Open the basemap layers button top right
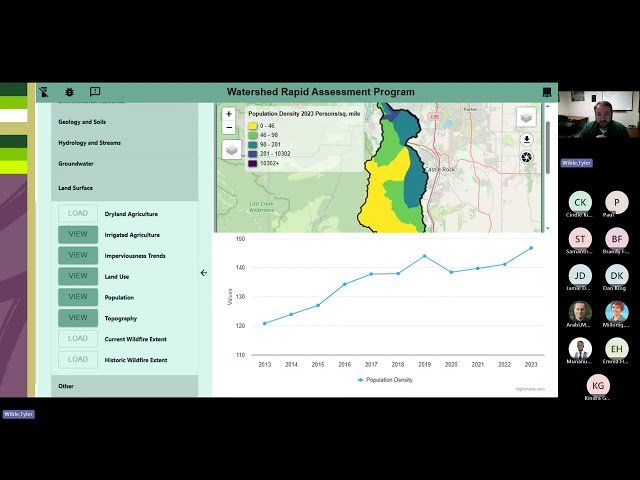640x480 pixels. pos(526,118)
